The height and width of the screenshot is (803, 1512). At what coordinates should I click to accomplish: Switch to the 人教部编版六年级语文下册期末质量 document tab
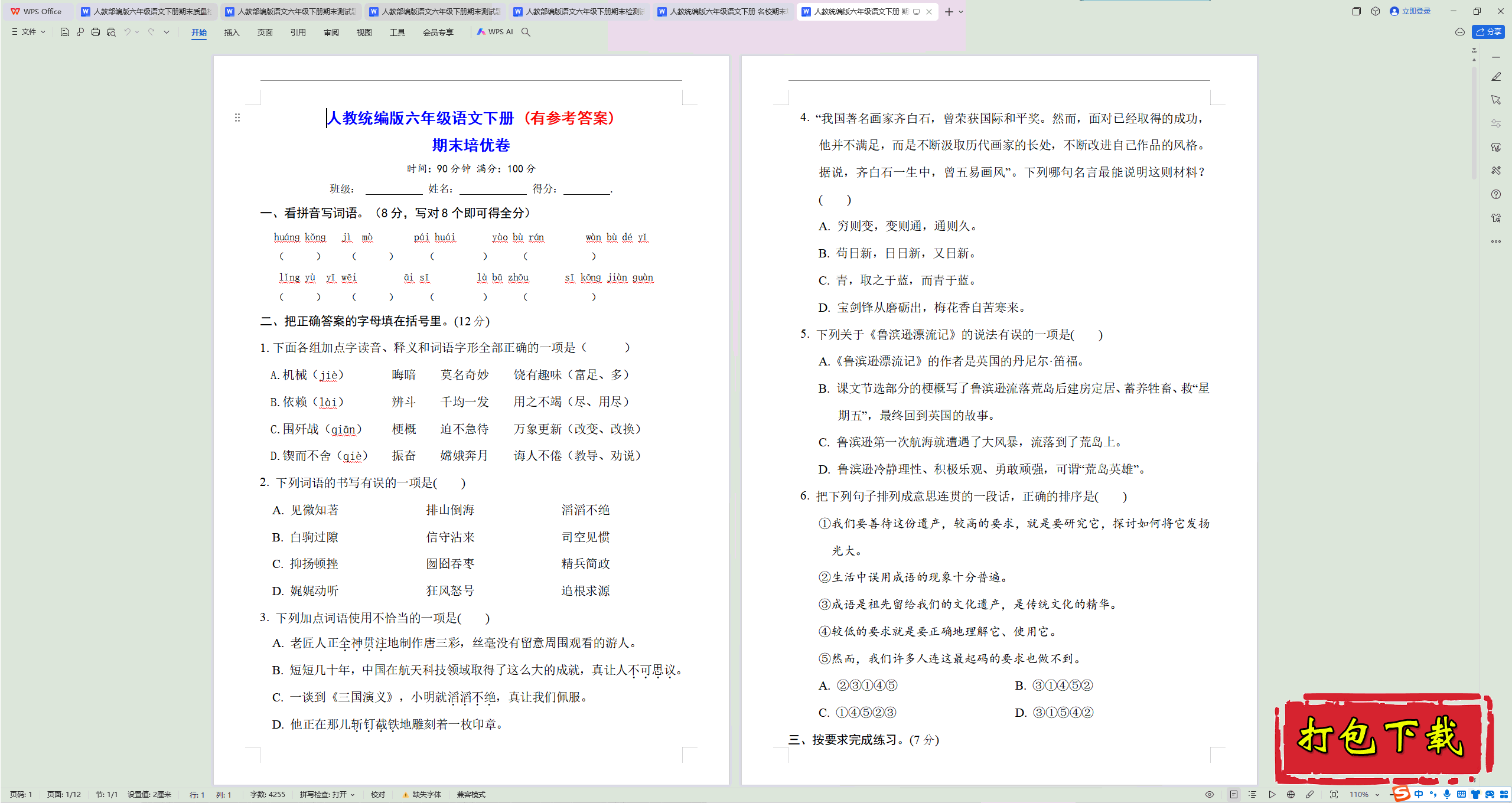pyautogui.click(x=146, y=12)
